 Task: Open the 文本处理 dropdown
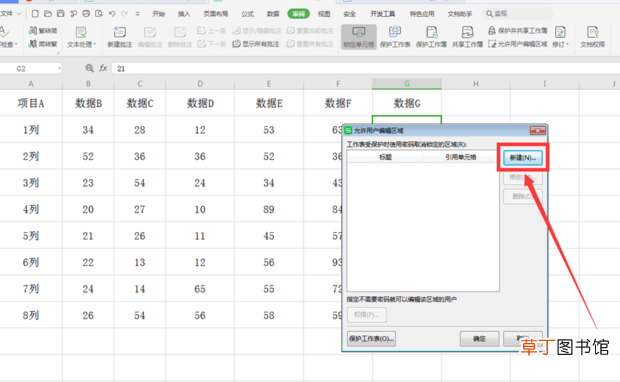click(x=81, y=37)
